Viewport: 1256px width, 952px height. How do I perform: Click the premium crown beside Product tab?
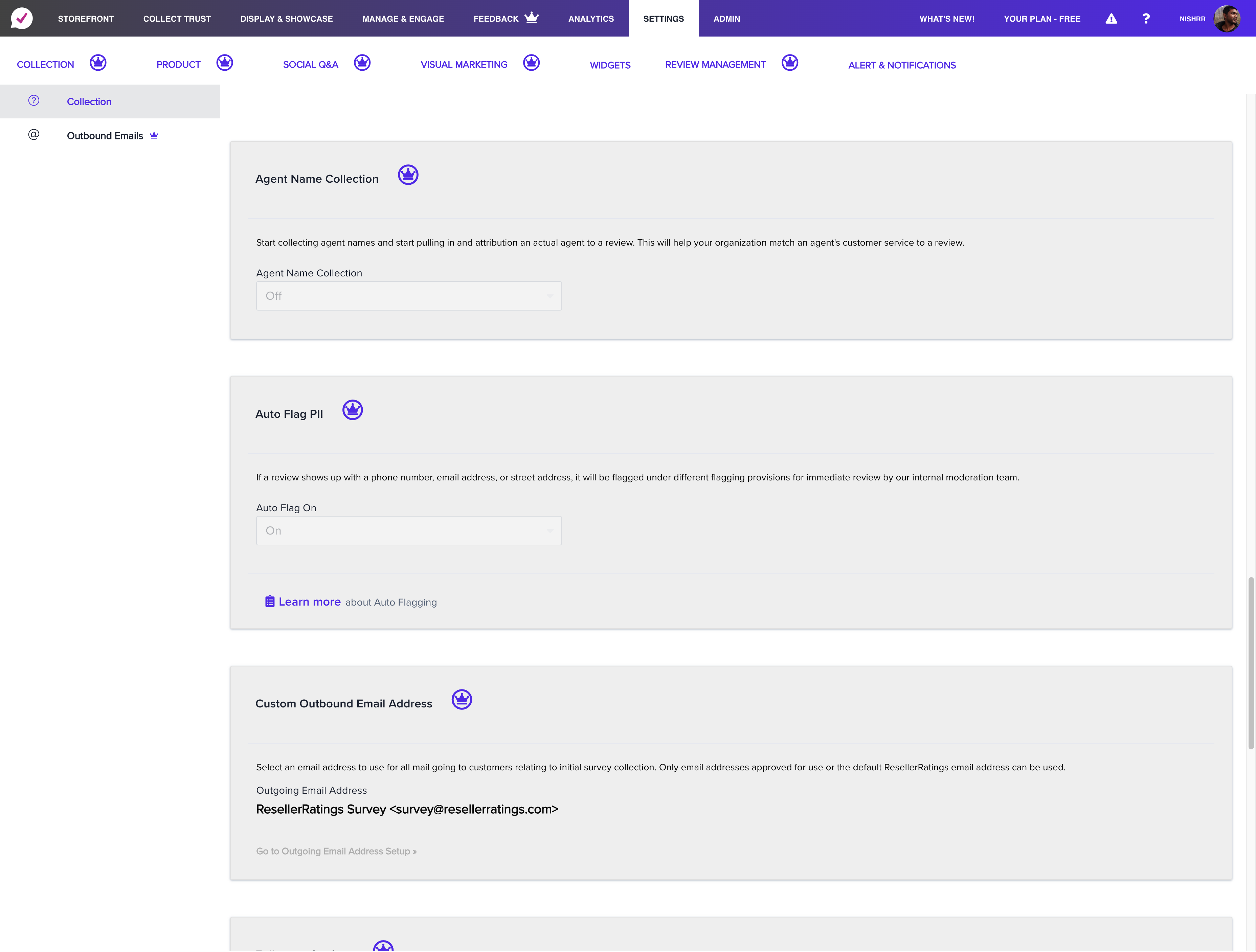pyautogui.click(x=225, y=63)
